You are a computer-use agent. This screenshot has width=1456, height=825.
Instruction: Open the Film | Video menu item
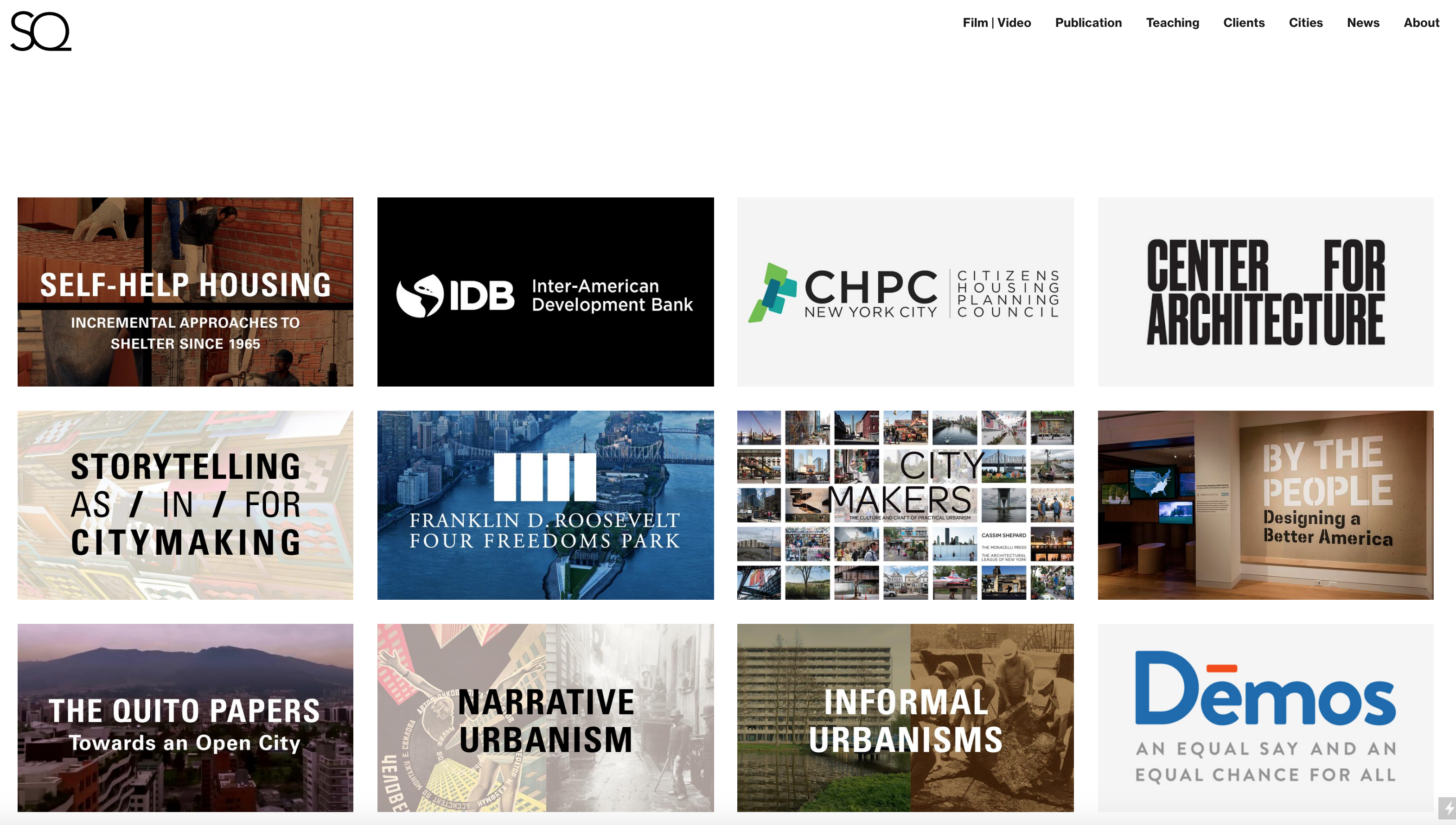[996, 23]
